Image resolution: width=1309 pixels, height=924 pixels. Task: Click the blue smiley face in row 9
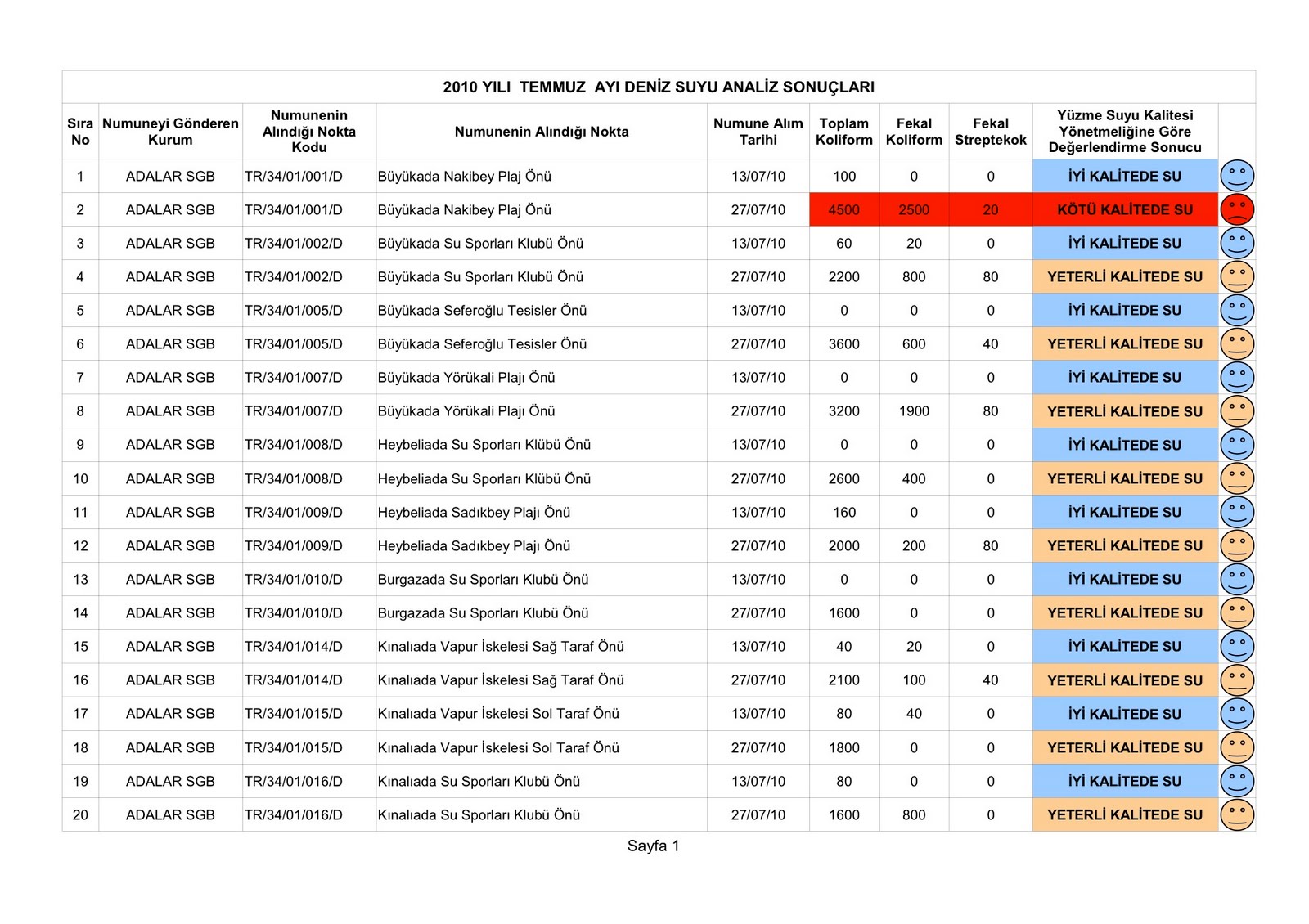pyautogui.click(x=1236, y=445)
